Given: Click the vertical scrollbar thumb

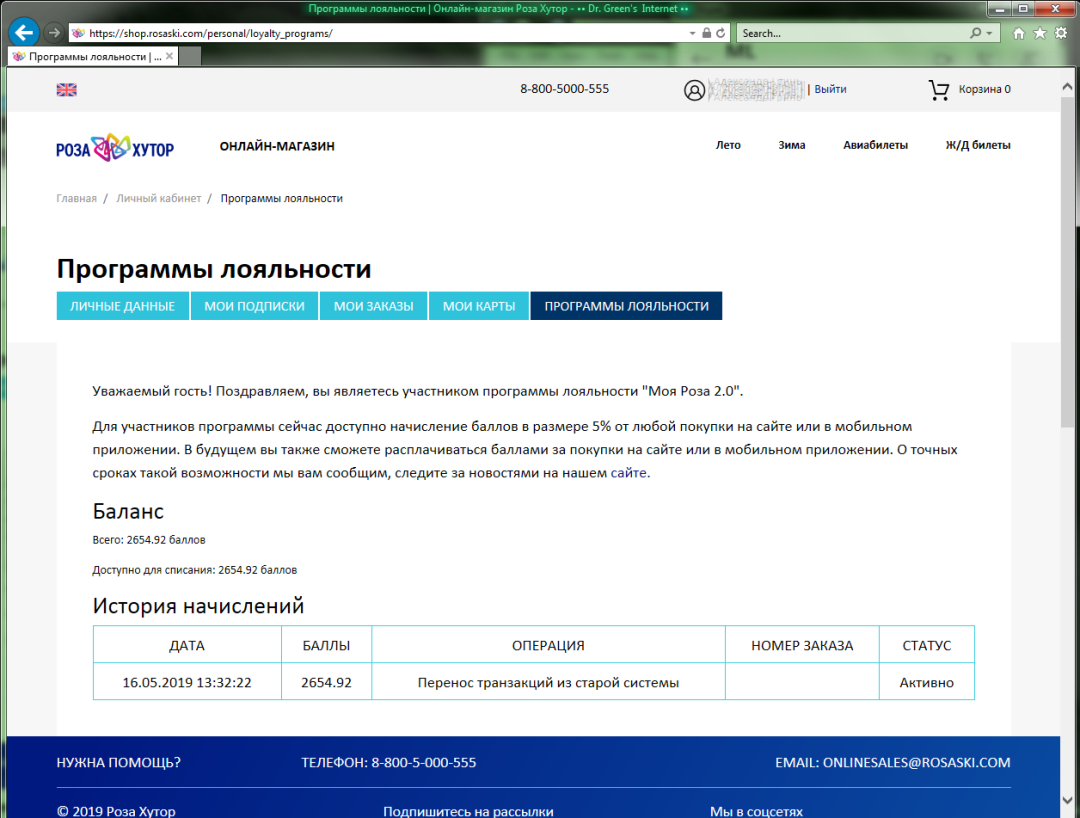Looking at the screenshot, I should tap(1067, 262).
